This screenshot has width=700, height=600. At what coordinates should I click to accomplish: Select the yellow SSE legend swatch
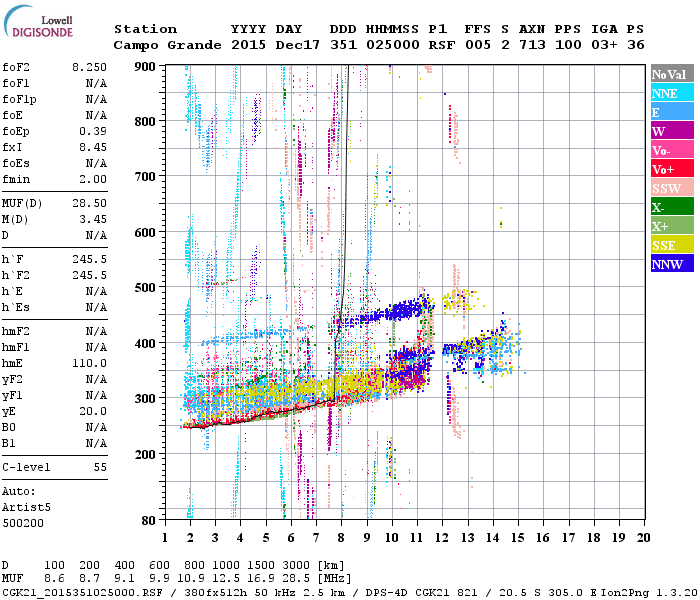pyautogui.click(x=672, y=245)
